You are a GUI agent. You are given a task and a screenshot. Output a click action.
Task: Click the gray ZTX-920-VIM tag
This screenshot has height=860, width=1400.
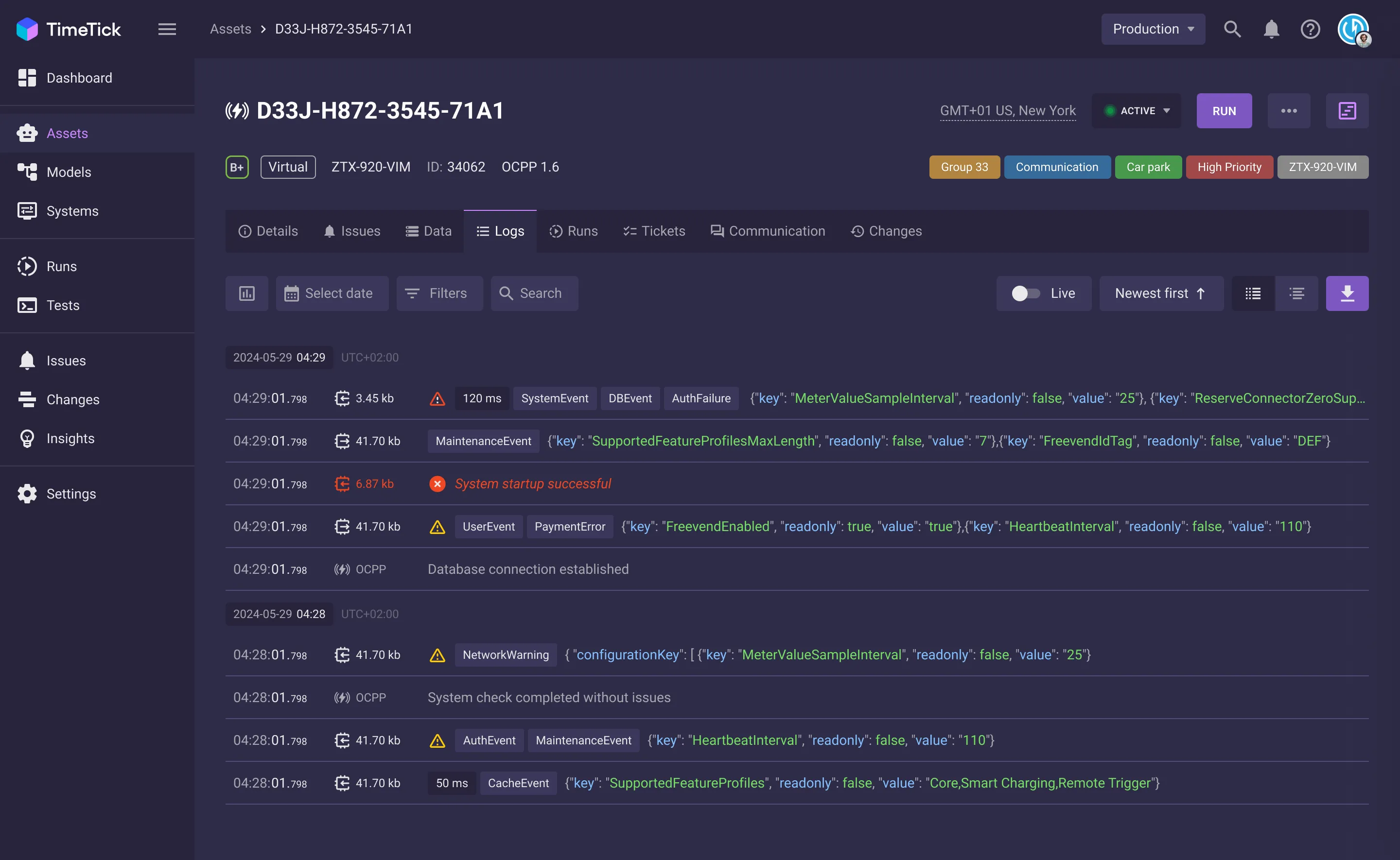point(1323,167)
